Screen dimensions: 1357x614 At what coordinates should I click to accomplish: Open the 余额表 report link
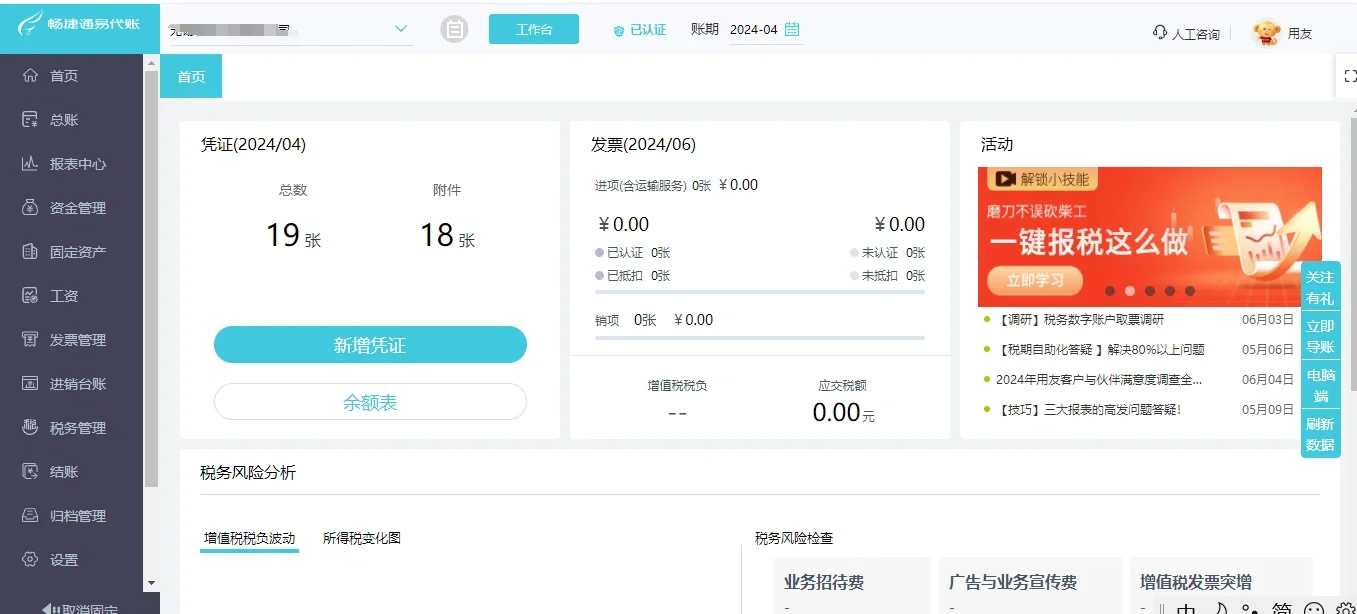pos(370,401)
